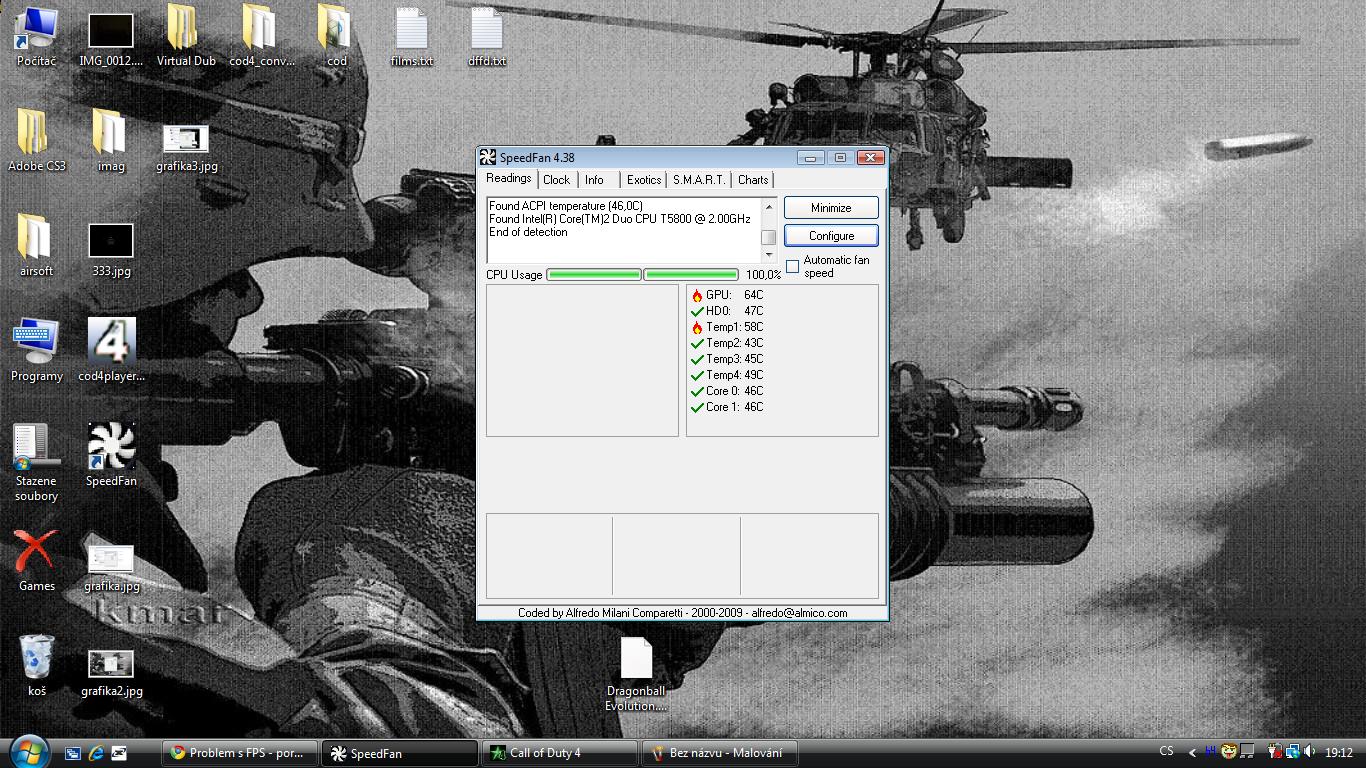Click the SpeedFan taskbar button
The height and width of the screenshot is (768, 1366).
[x=400, y=753]
